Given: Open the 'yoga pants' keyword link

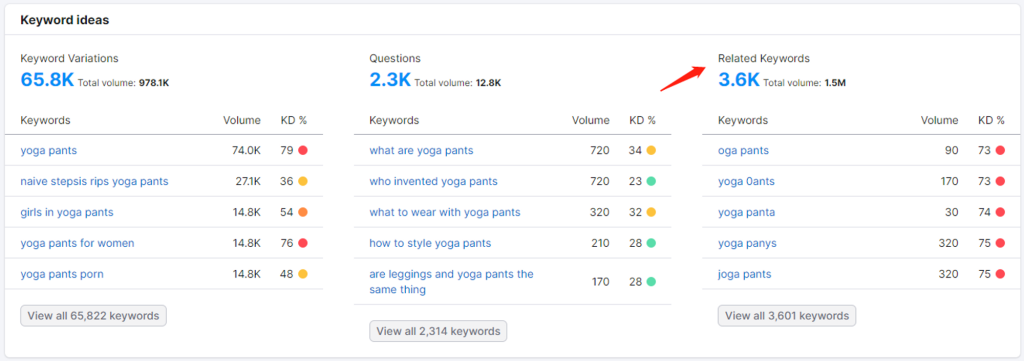Looking at the screenshot, I should [x=48, y=150].
